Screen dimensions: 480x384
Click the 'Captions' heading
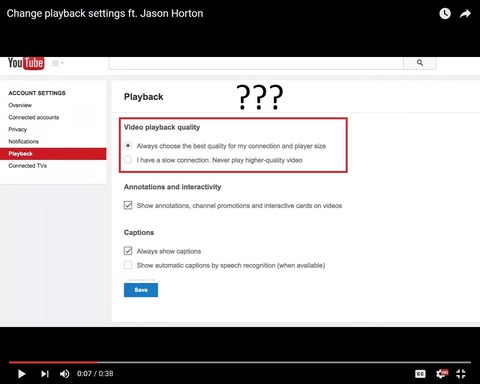(139, 232)
